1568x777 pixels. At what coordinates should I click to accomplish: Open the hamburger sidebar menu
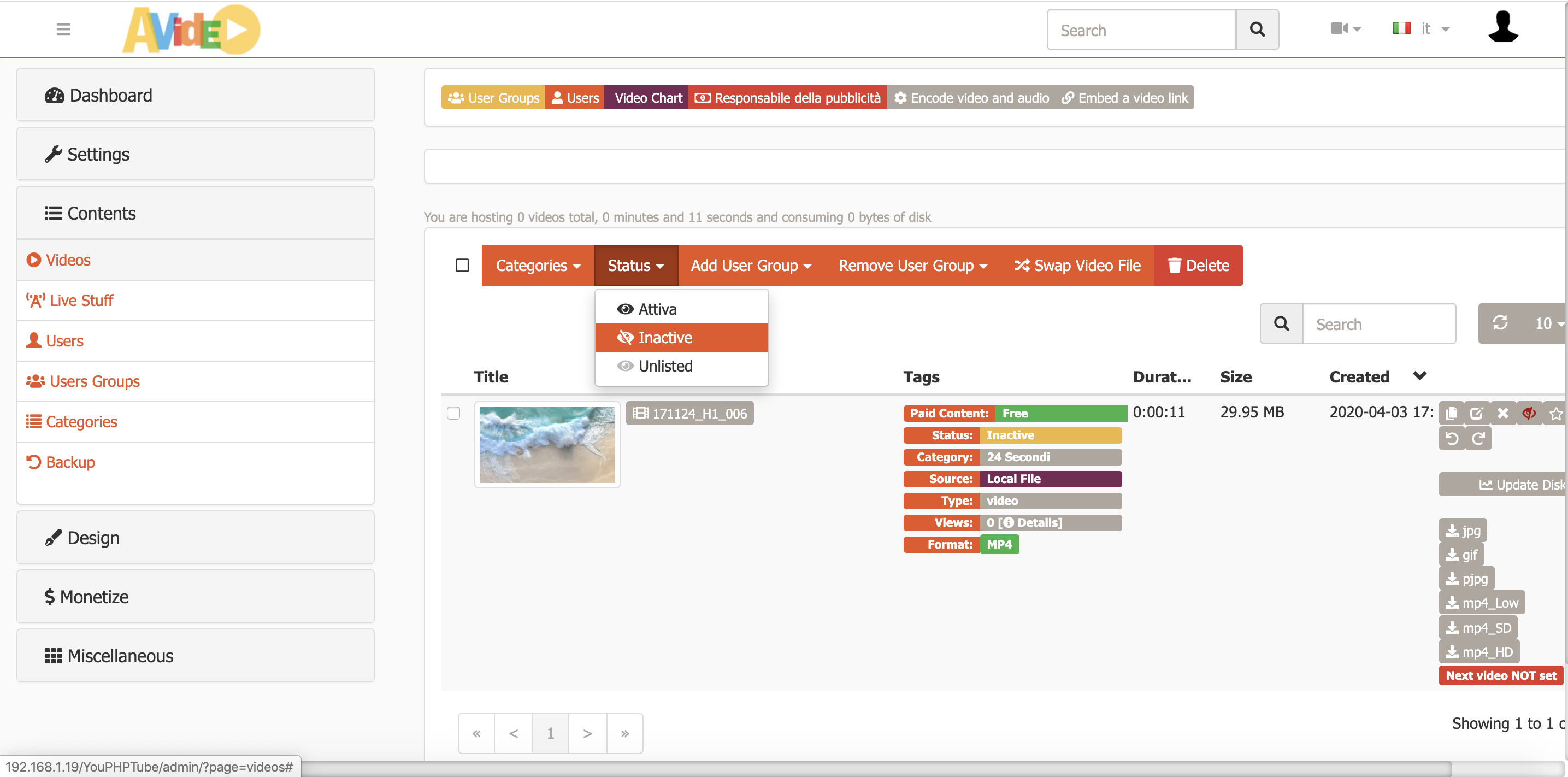point(63,29)
